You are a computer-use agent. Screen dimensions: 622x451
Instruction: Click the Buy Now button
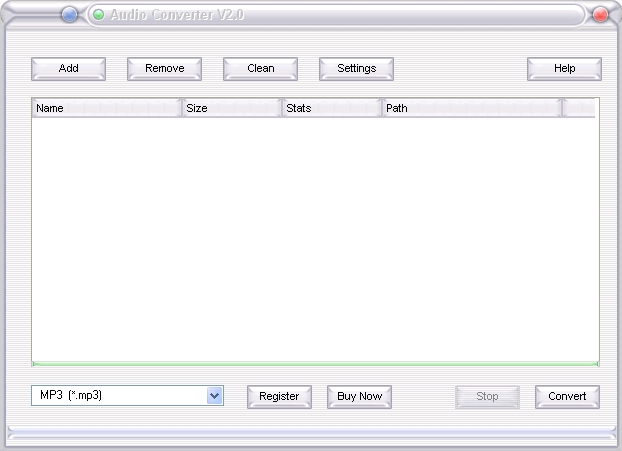pos(359,397)
